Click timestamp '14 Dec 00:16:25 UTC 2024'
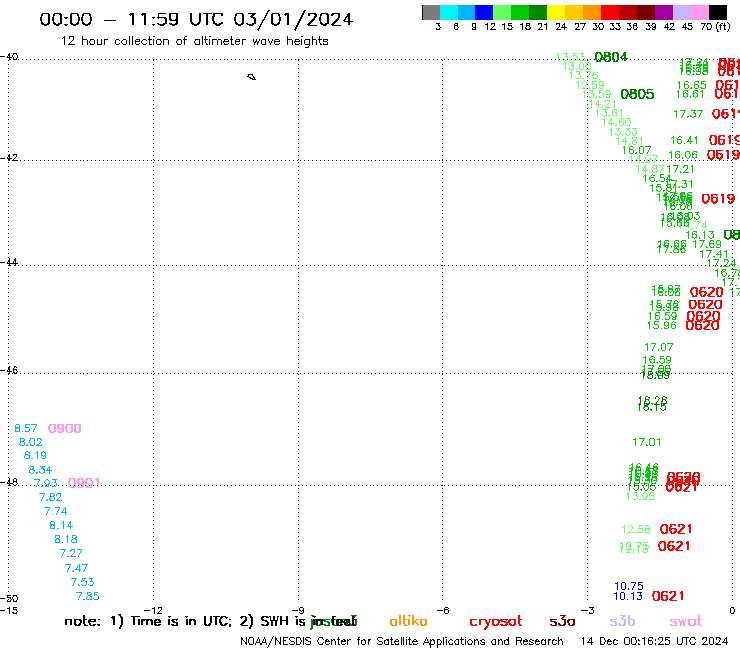 tap(654, 641)
